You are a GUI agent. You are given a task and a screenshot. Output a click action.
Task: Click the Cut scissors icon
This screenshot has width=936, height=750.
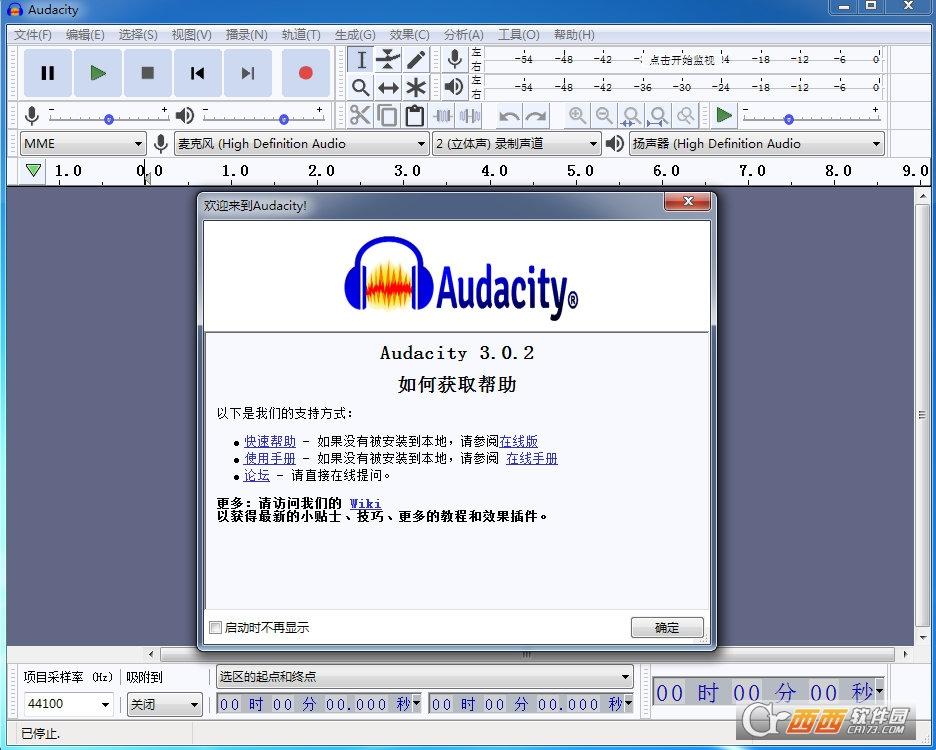pyautogui.click(x=360, y=115)
